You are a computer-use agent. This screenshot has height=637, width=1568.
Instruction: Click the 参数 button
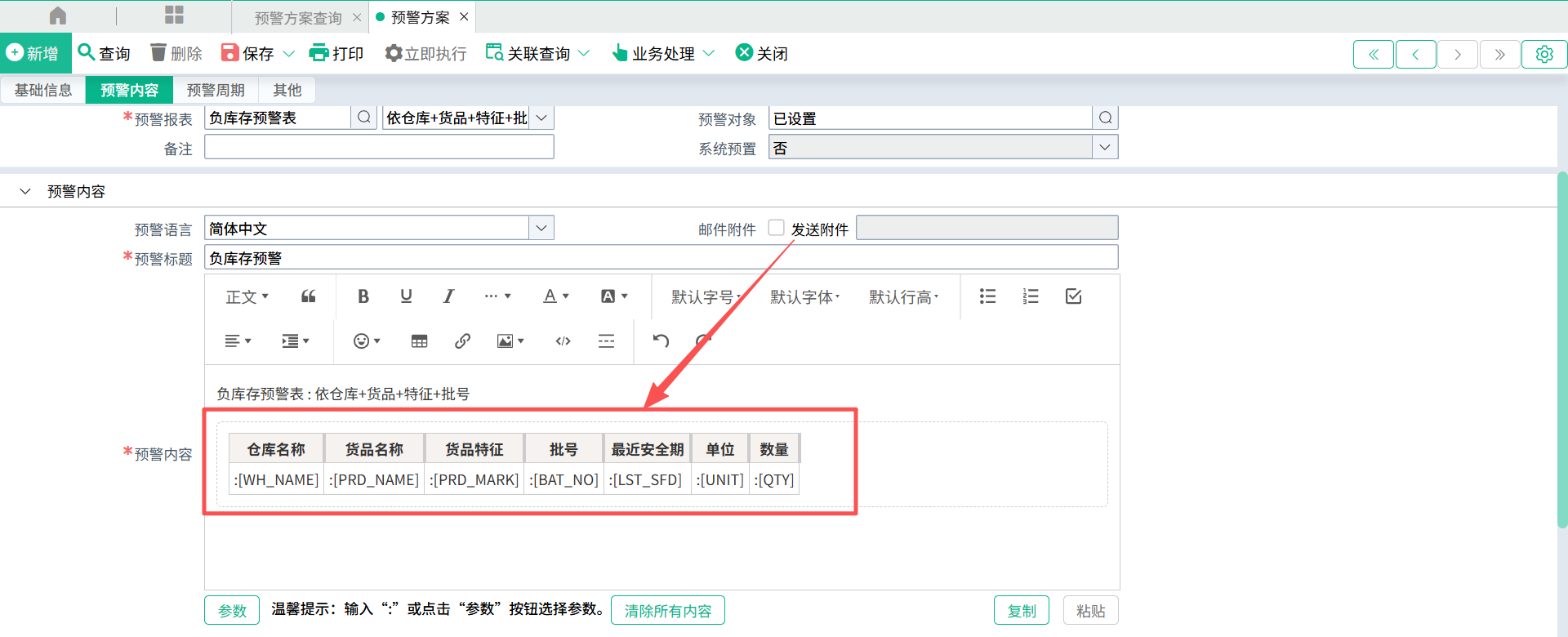click(232, 610)
